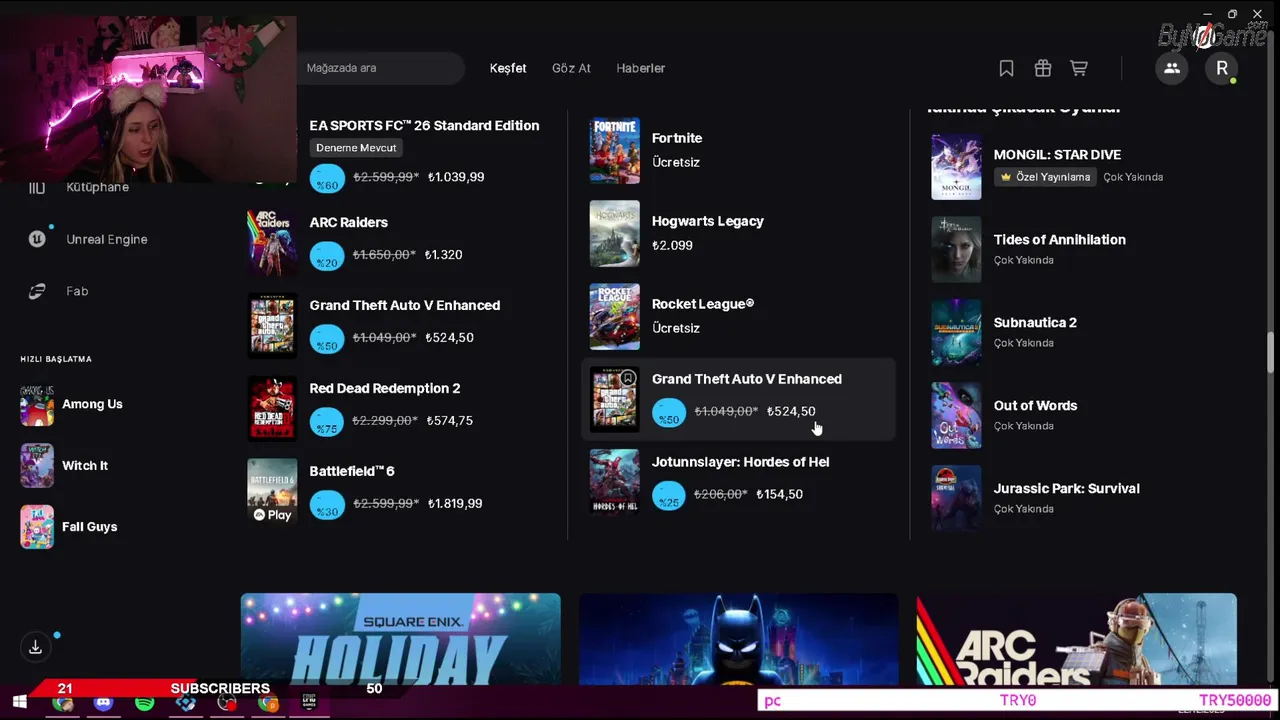The image size is (1280, 720).
Task: Open the gift redeem icon
Action: [x=1043, y=68]
